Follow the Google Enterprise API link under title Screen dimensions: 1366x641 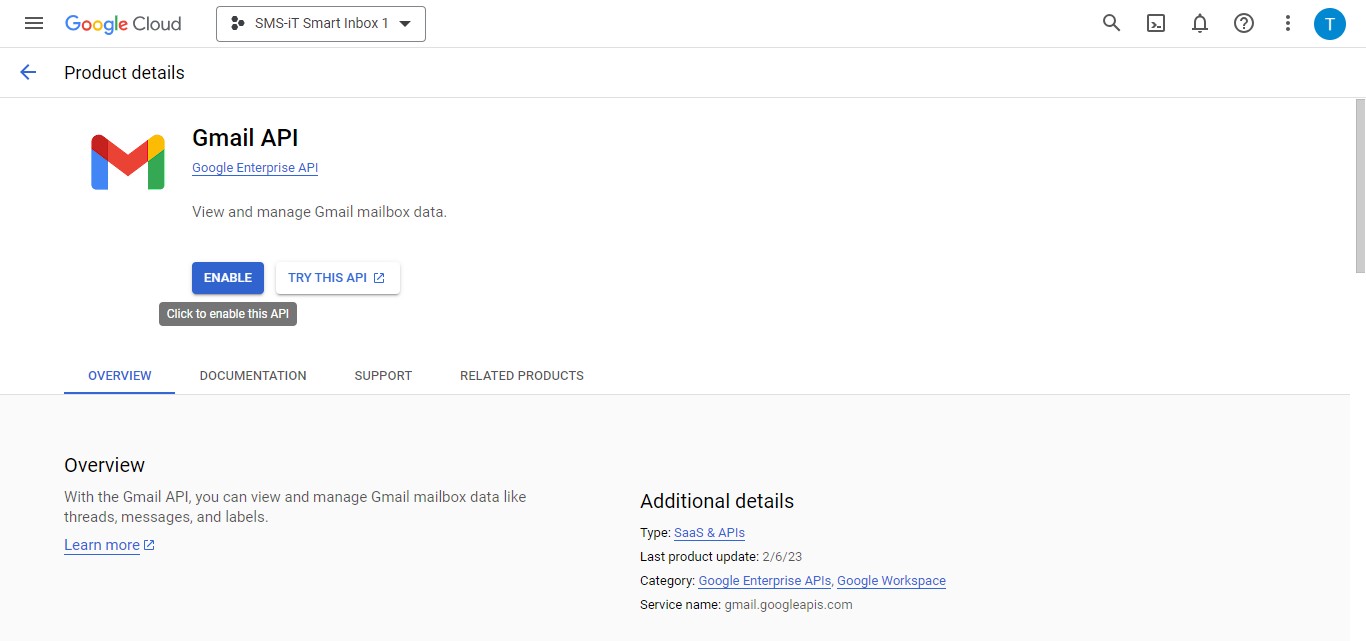(255, 168)
